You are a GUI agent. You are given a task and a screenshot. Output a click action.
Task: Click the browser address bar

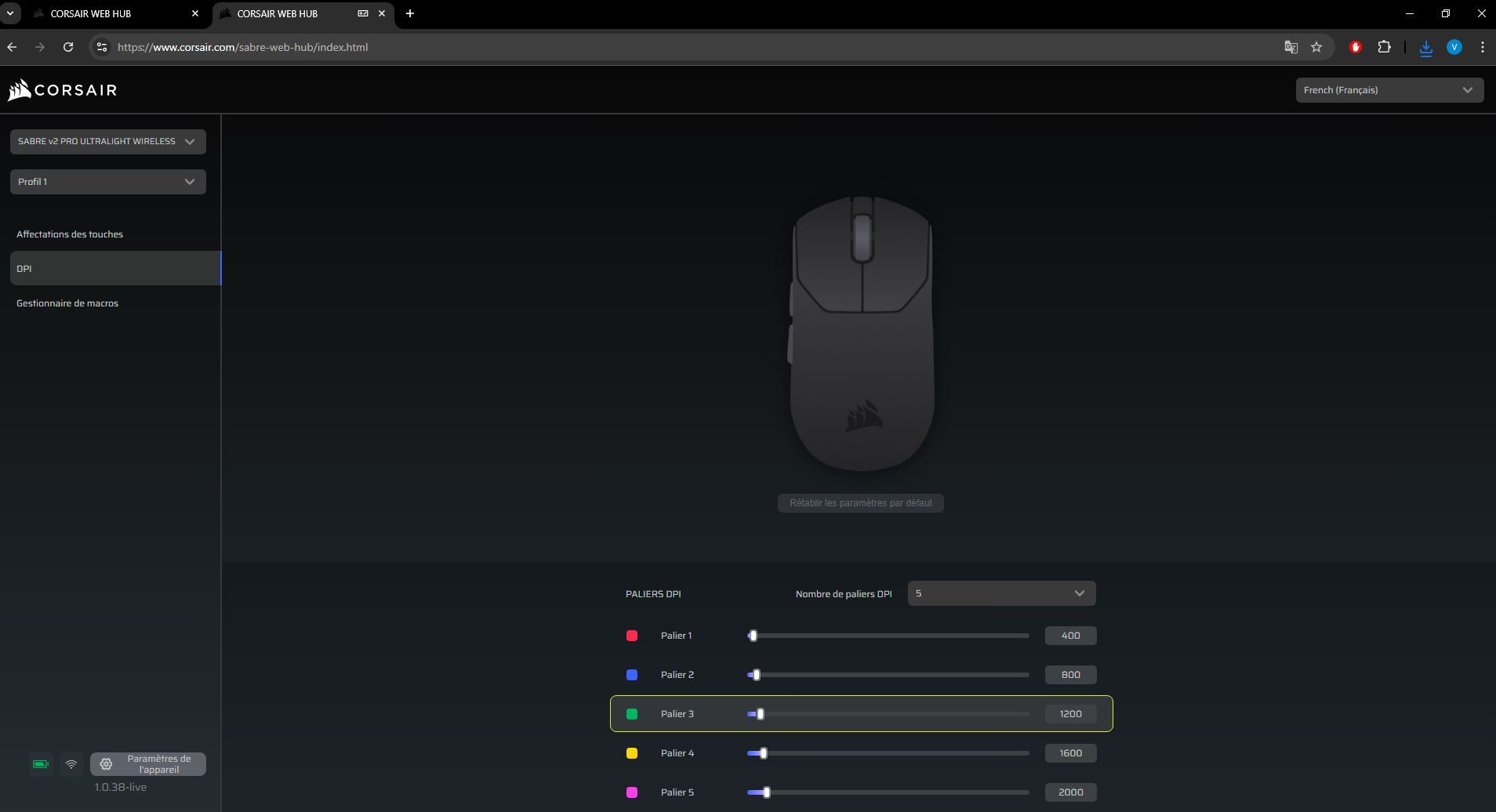click(x=470, y=47)
